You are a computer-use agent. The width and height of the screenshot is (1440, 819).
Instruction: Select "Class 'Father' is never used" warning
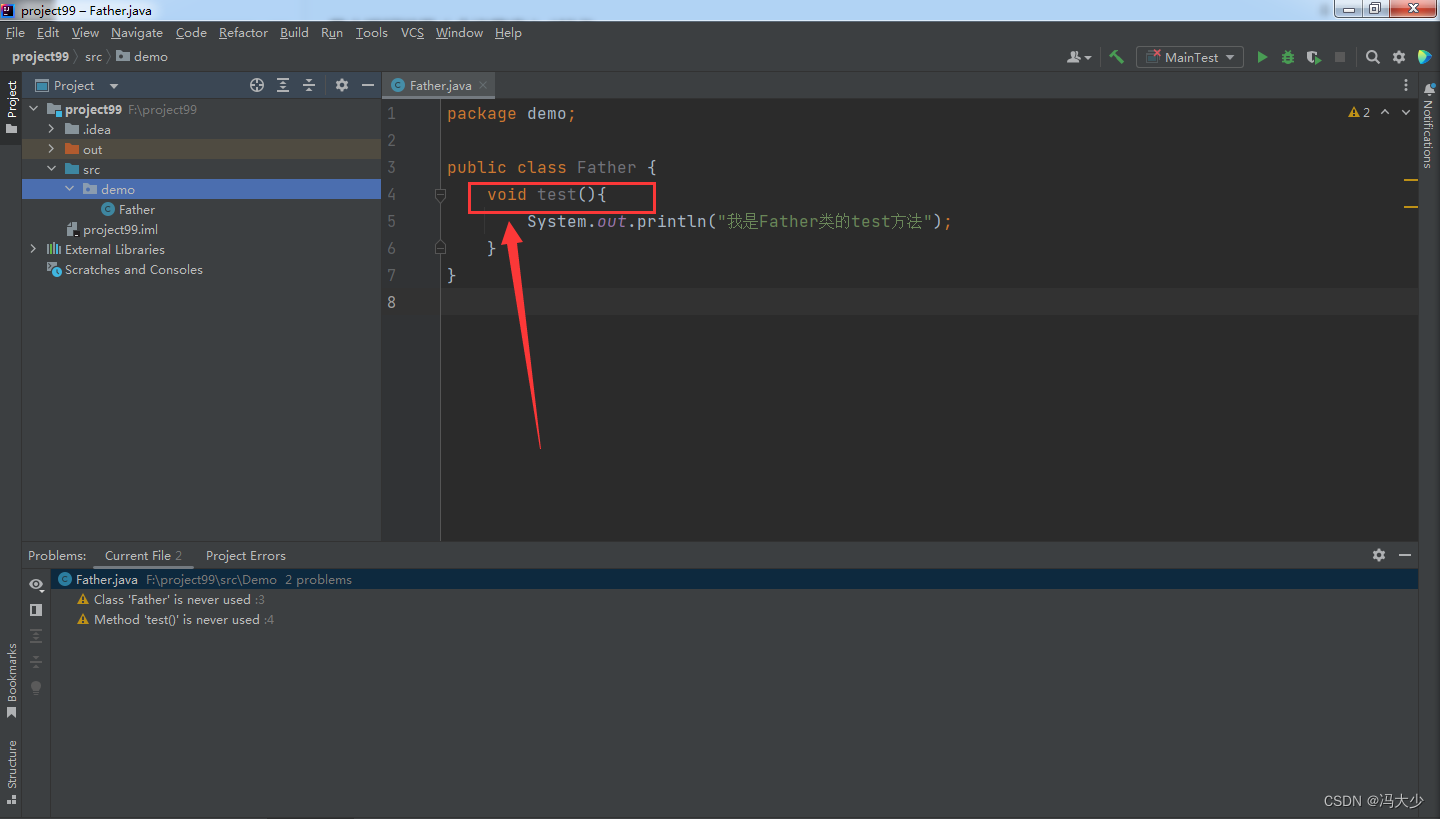(172, 599)
